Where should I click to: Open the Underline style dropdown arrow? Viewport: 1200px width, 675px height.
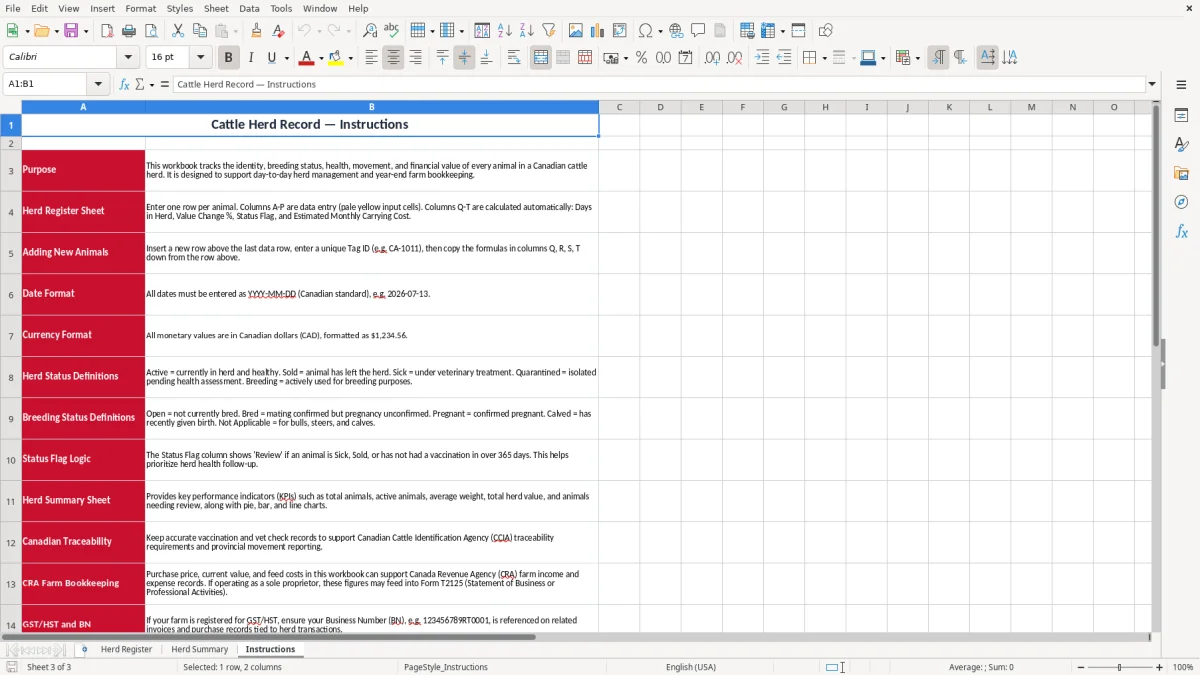click(286, 58)
